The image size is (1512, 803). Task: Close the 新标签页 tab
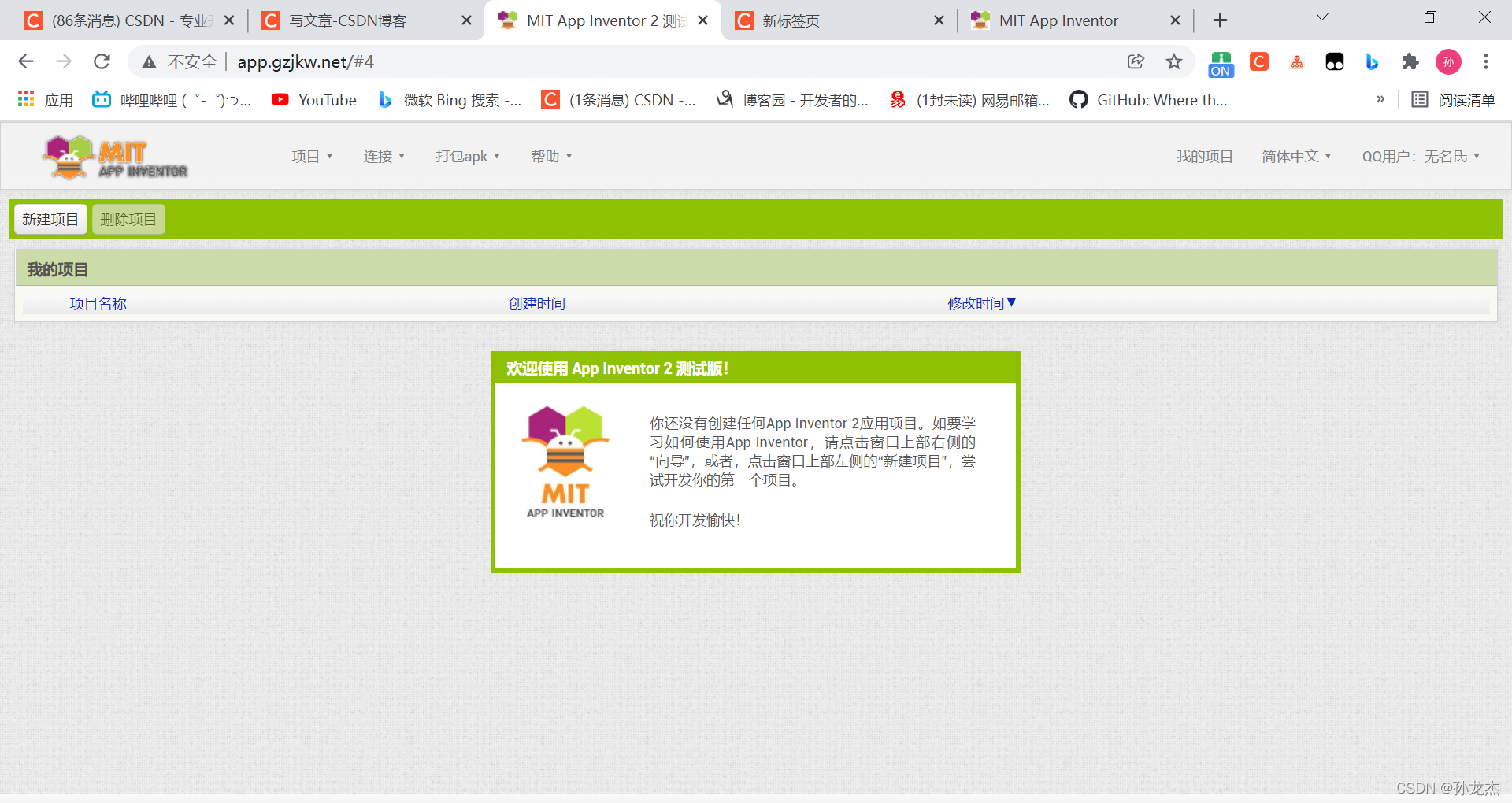coord(939,20)
